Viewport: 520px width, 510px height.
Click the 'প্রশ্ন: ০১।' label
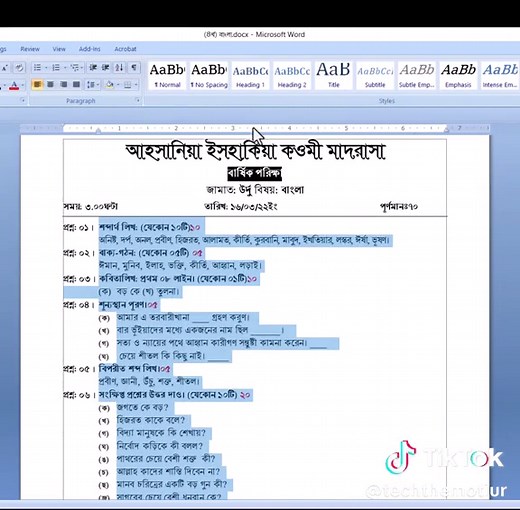click(79, 228)
